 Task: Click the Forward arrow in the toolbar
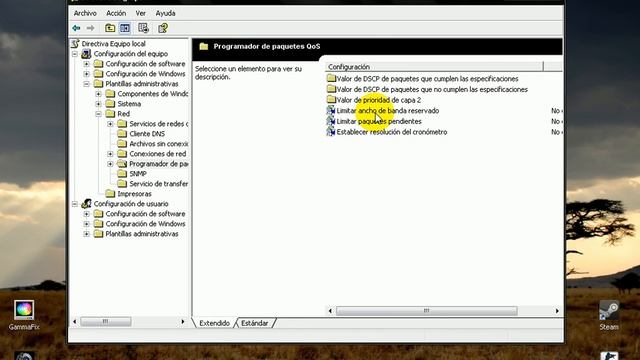click(x=90, y=28)
